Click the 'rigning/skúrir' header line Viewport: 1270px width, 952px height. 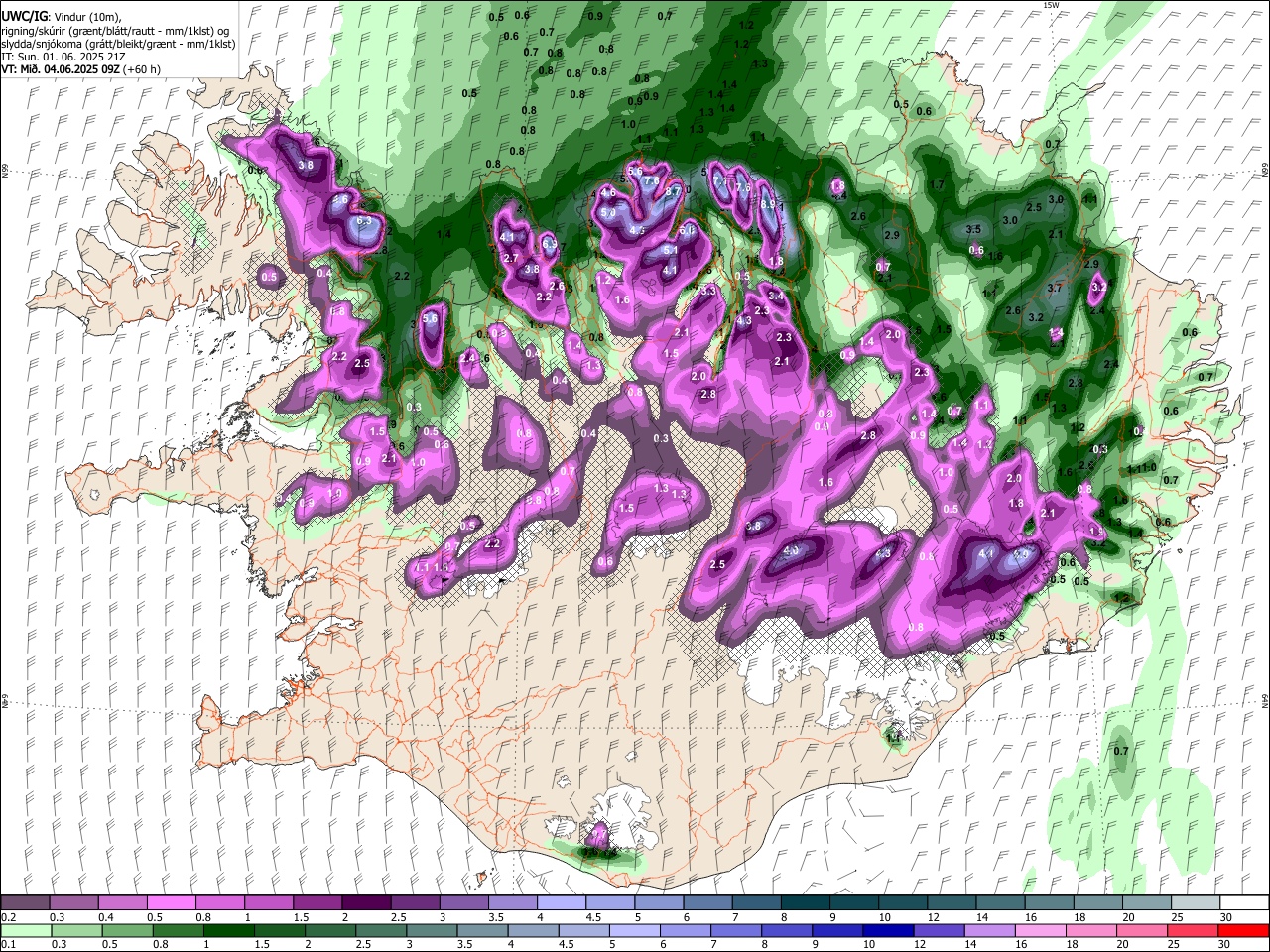(117, 30)
